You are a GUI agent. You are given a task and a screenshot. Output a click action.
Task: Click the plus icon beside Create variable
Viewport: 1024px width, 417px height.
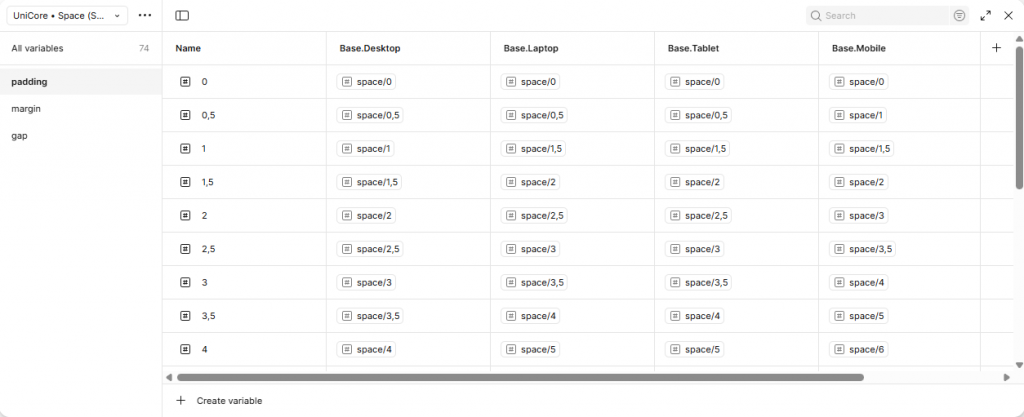[x=181, y=400]
